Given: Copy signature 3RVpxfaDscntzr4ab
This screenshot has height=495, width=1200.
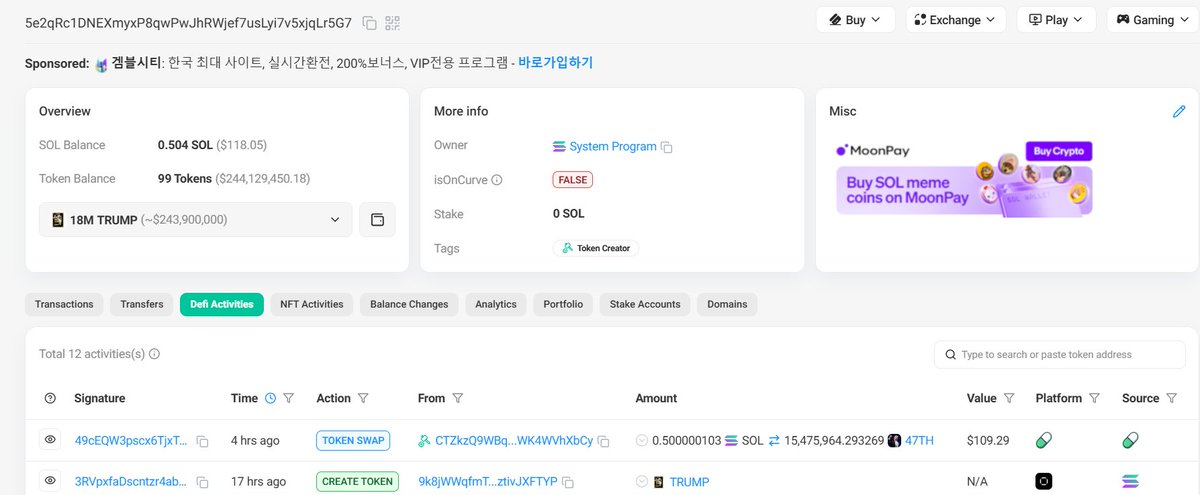Looking at the screenshot, I should click(202, 482).
